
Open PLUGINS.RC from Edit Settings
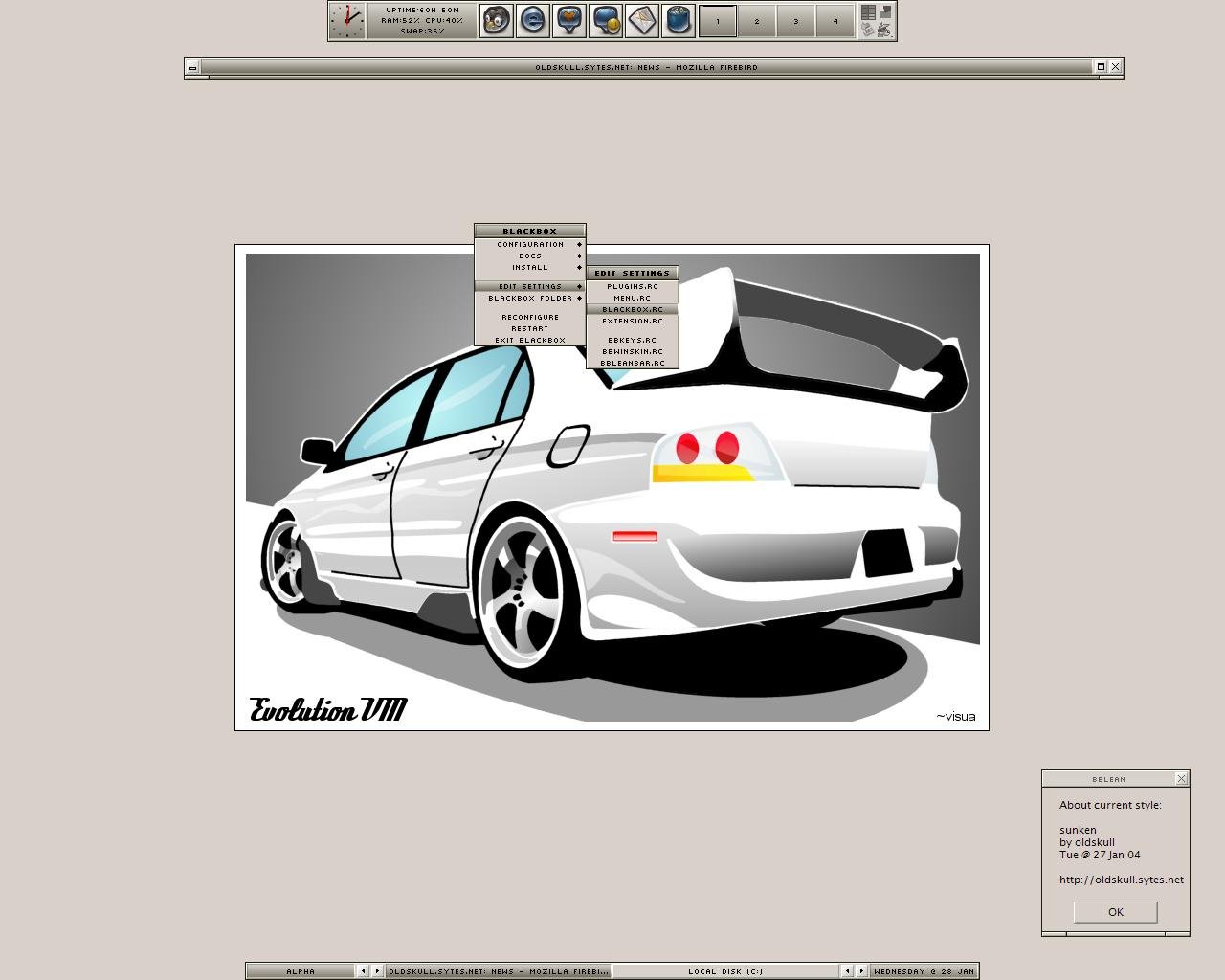pyautogui.click(x=633, y=286)
